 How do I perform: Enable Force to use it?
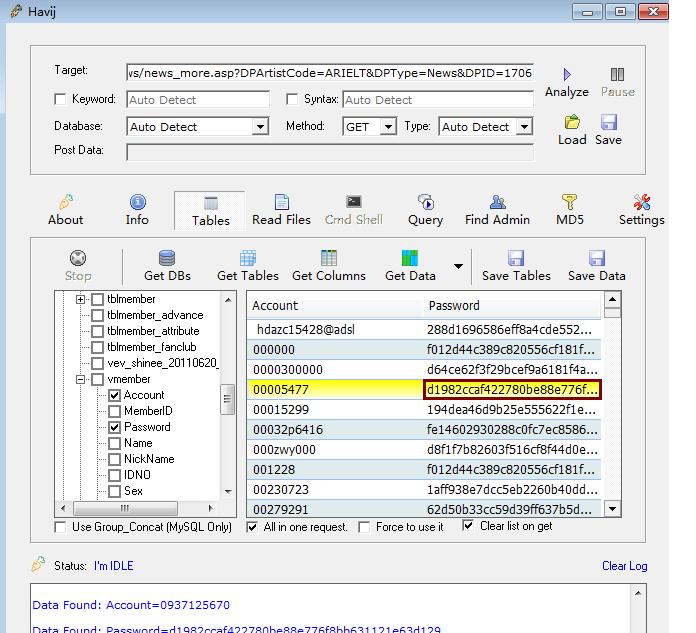(x=364, y=527)
